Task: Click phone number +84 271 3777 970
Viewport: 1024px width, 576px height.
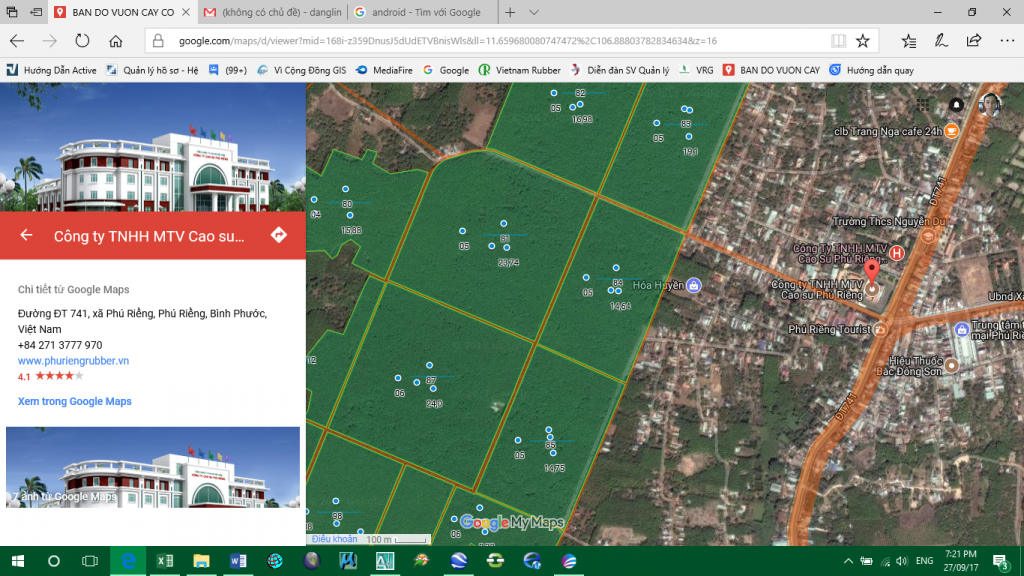Action: pos(60,345)
